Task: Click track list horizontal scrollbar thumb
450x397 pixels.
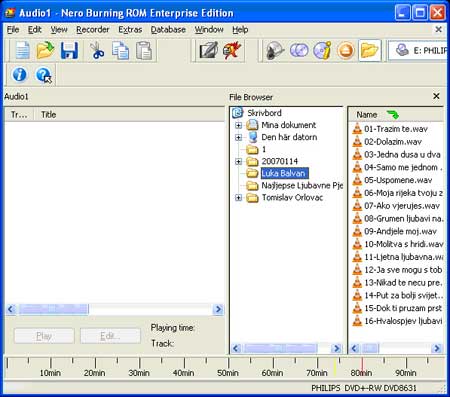Action: pos(53,309)
